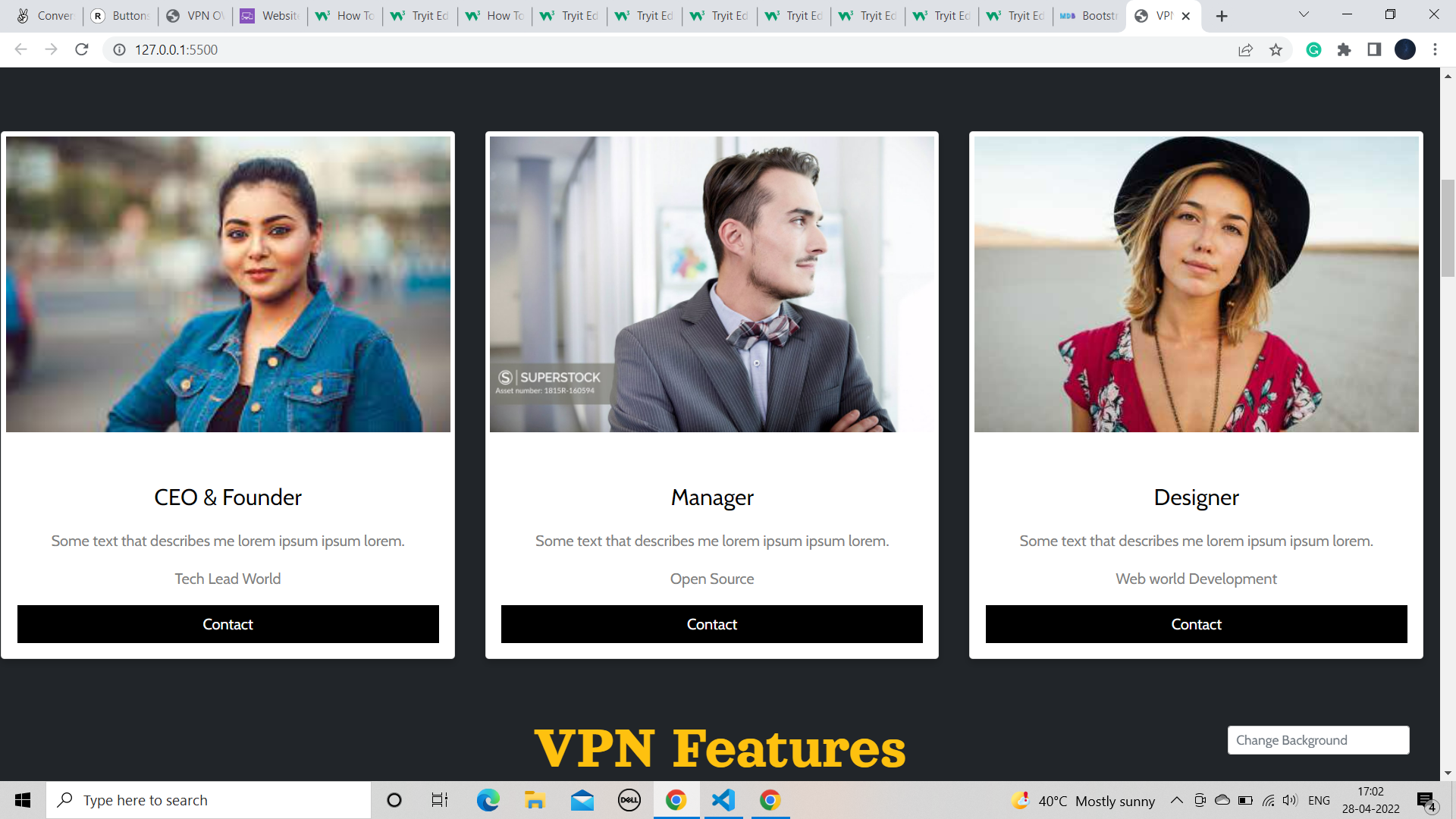Open a new browser tab
The image size is (1456, 819).
point(1222,16)
